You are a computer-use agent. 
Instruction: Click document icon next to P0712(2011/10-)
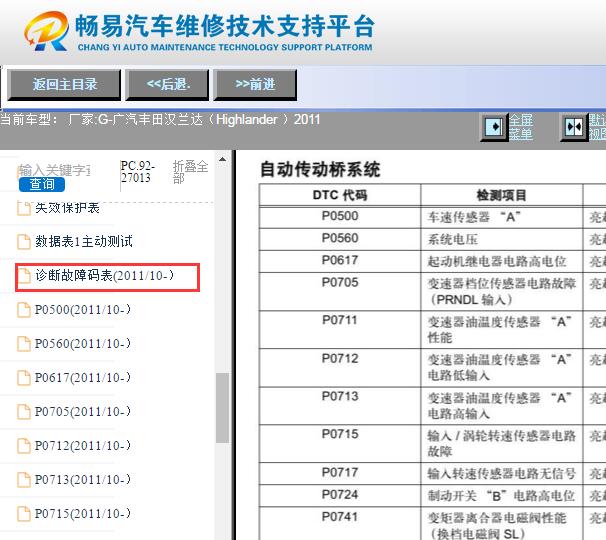(x=24, y=446)
